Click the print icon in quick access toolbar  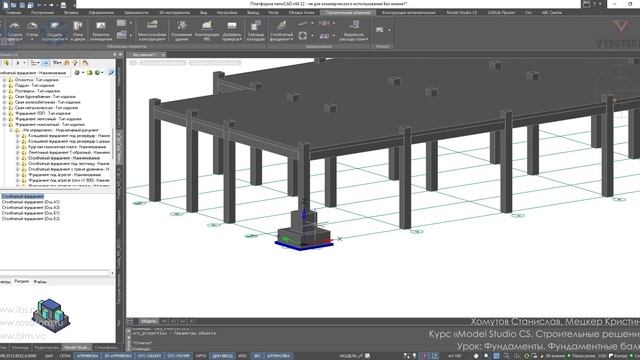point(63,5)
